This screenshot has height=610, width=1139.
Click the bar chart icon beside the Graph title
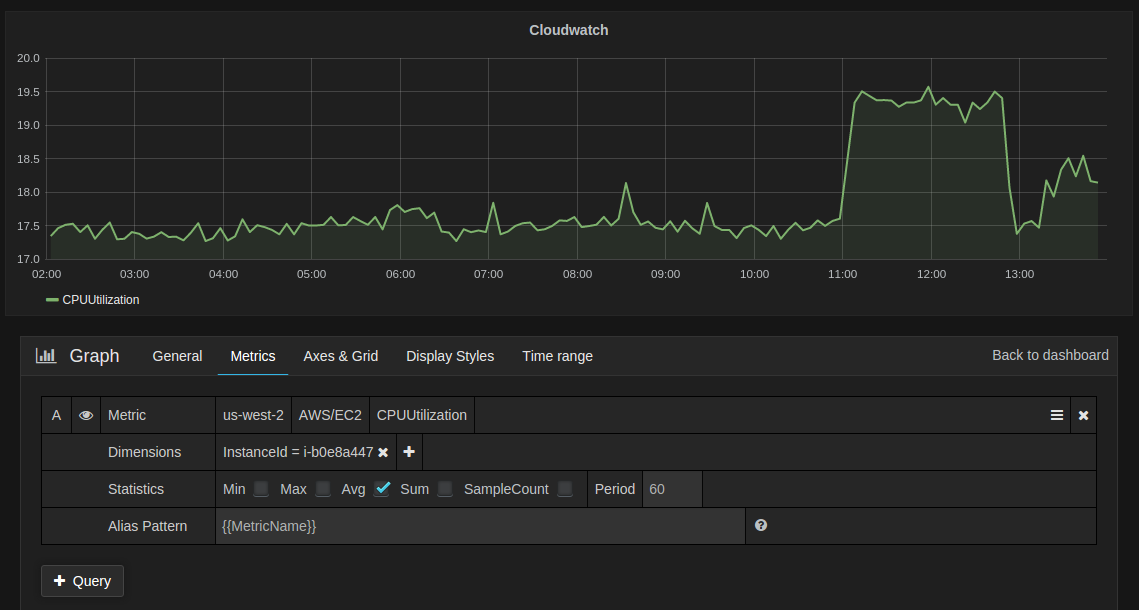[46, 356]
